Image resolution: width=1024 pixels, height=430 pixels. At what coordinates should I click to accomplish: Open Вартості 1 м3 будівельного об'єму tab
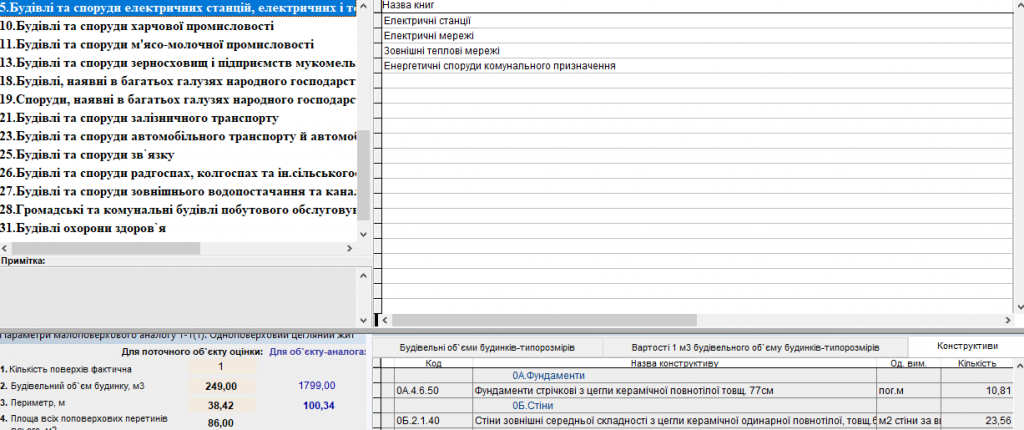pos(755,347)
